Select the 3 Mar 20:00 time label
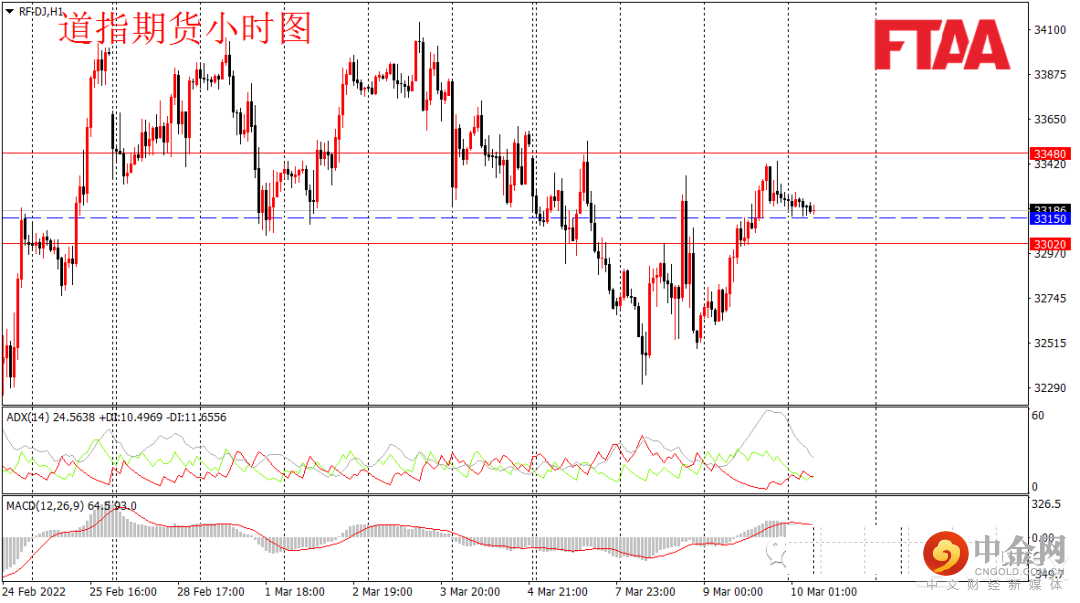This screenshot has width=1080, height=603. coord(470,591)
